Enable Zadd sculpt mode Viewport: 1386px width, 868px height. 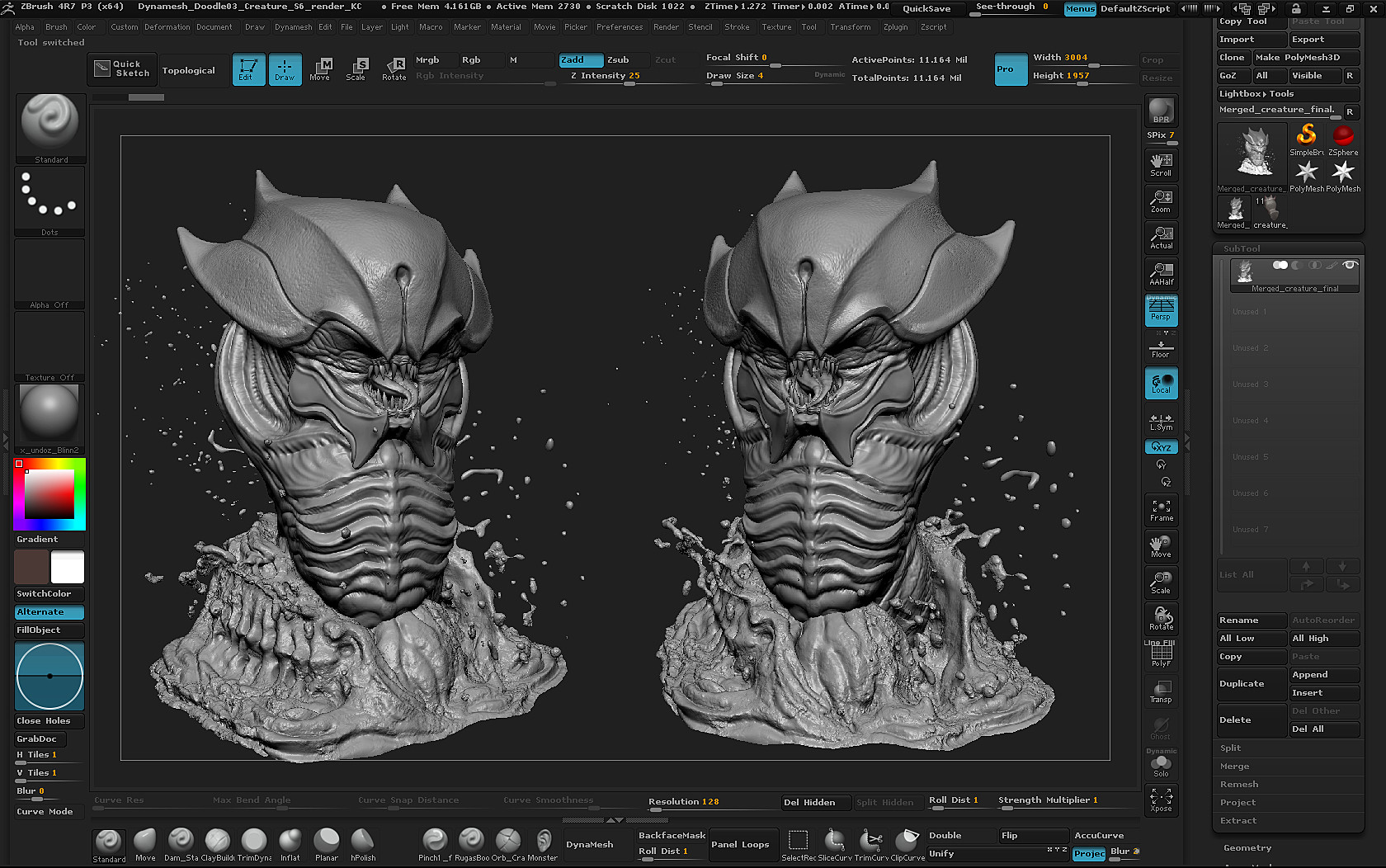pyautogui.click(x=581, y=59)
